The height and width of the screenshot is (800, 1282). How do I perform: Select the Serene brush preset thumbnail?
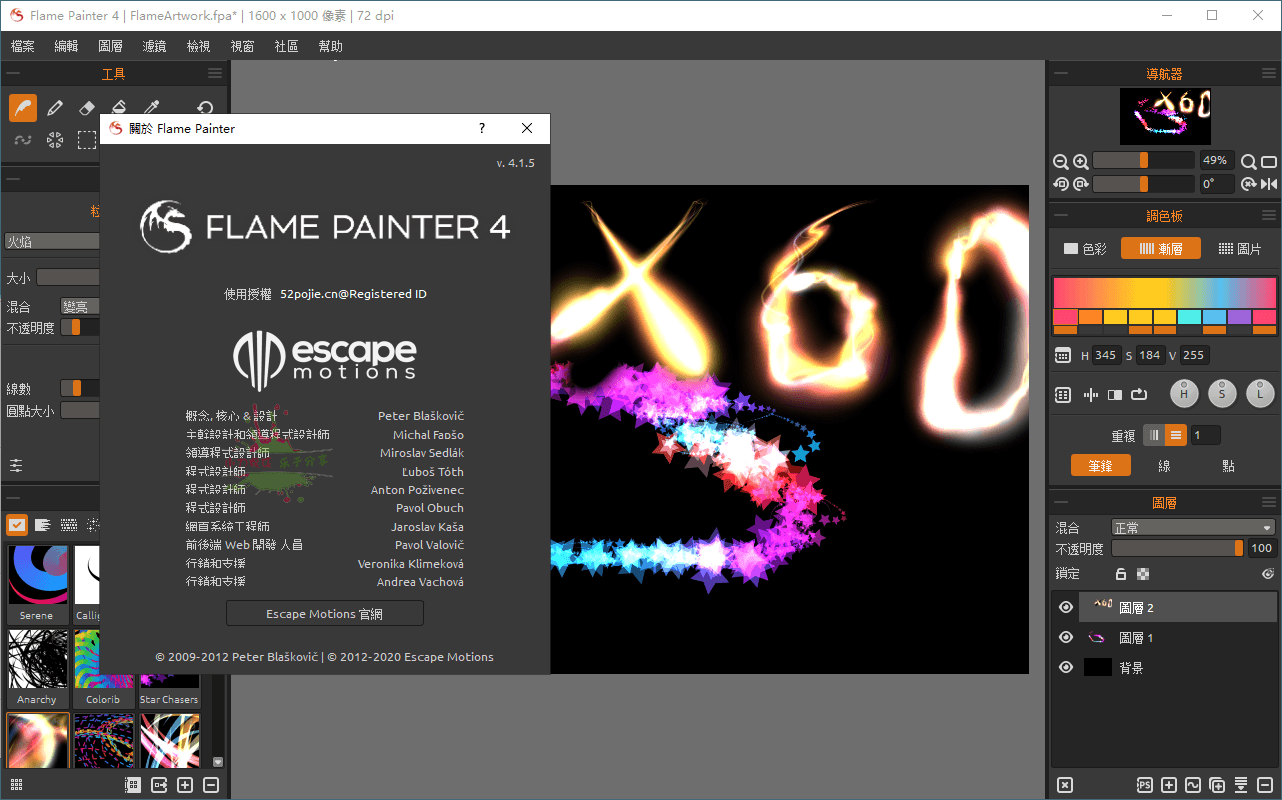click(37, 580)
